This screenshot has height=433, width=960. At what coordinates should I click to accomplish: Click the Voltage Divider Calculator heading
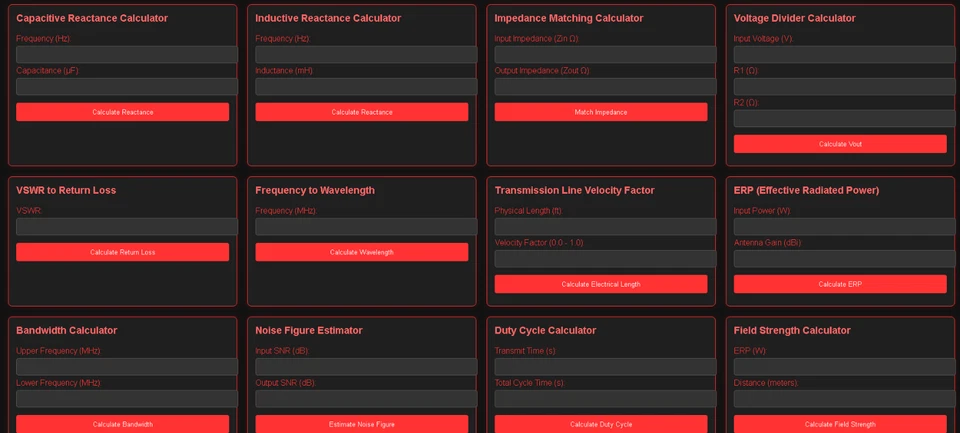[795, 18]
